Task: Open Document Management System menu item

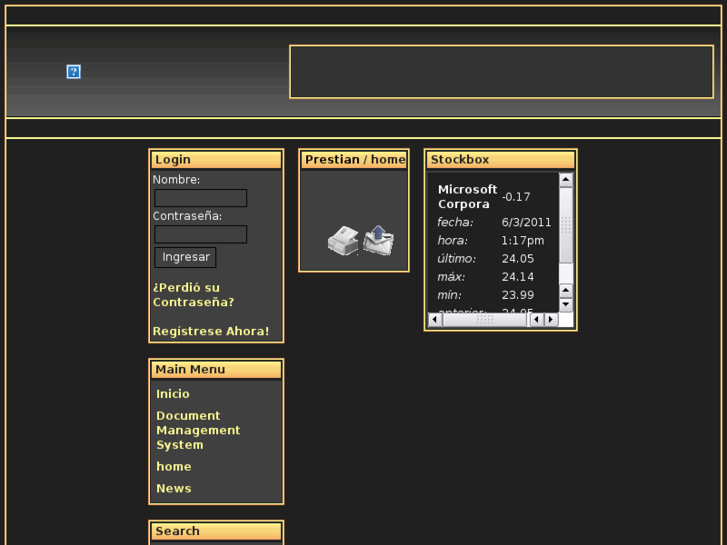Action: (198, 430)
